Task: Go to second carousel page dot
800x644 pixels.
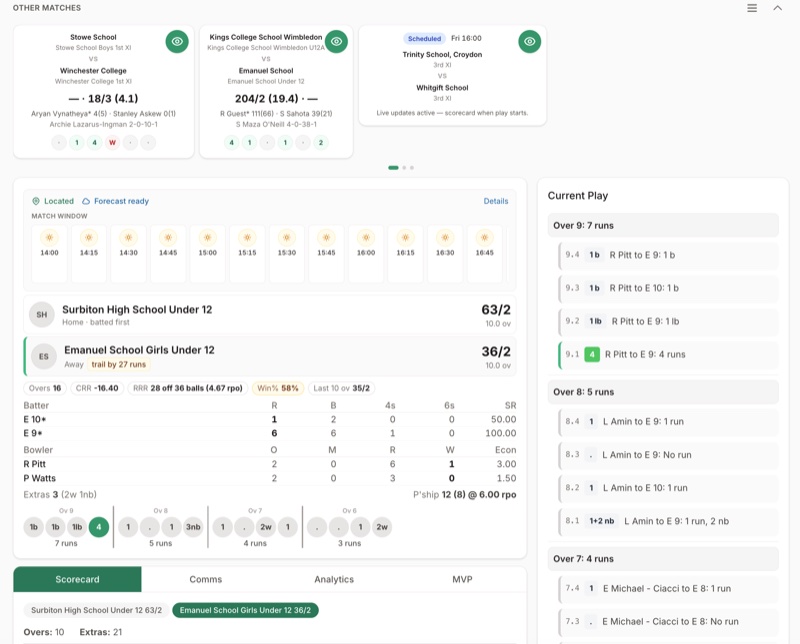Action: [x=404, y=167]
